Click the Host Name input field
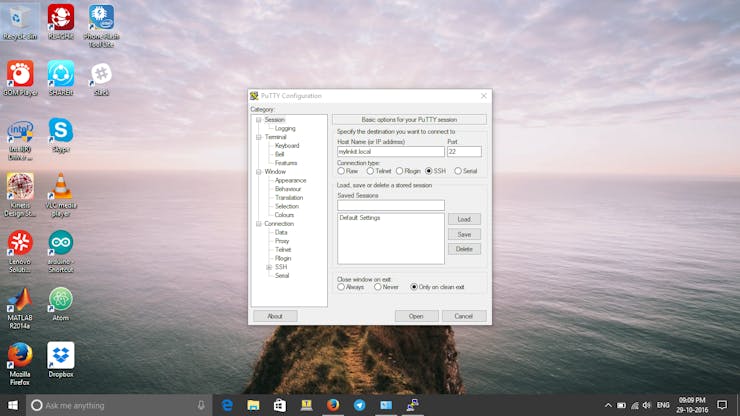Viewport: 740px width, 416px height. pos(390,152)
